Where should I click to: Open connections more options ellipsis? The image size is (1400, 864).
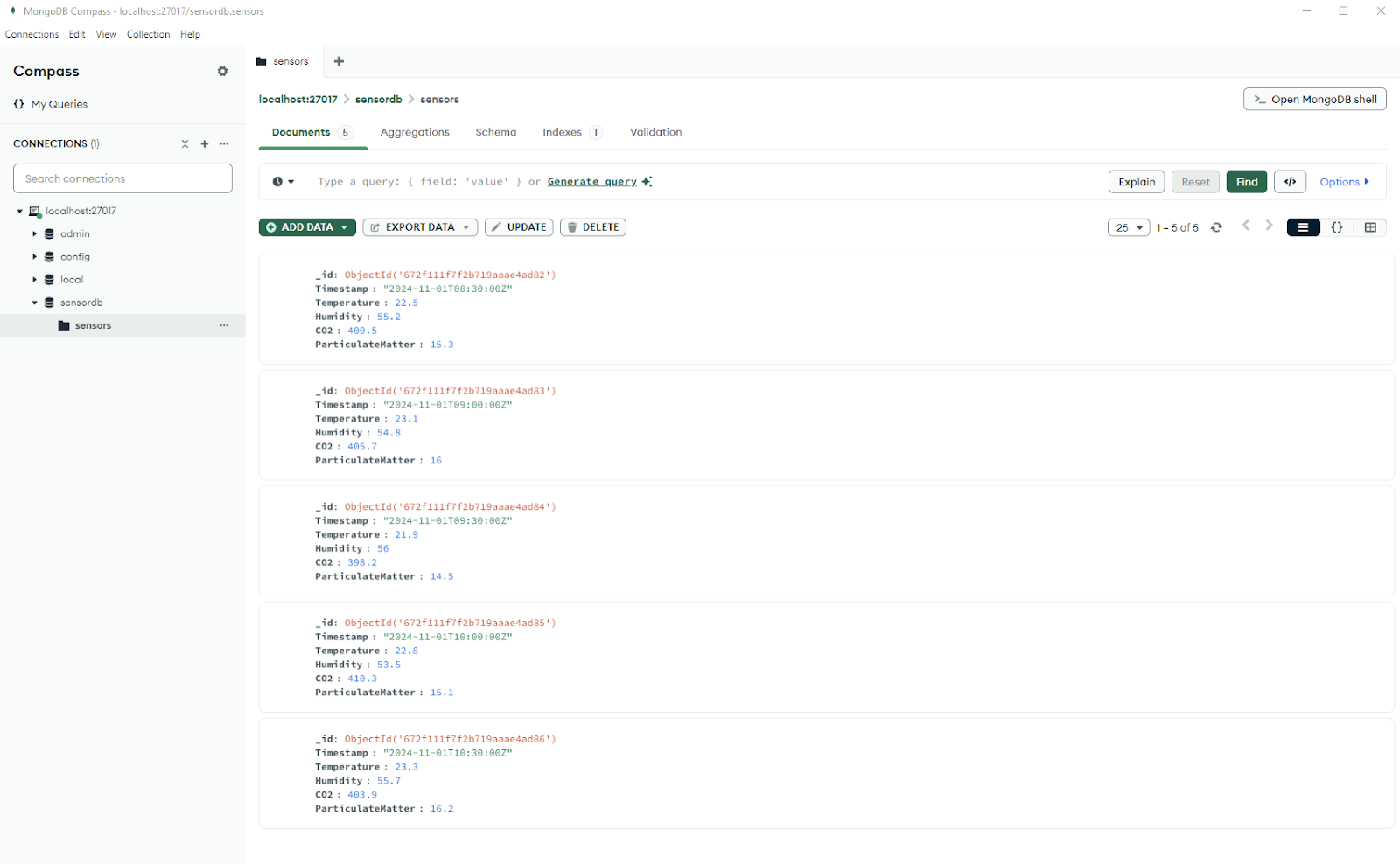[x=224, y=144]
